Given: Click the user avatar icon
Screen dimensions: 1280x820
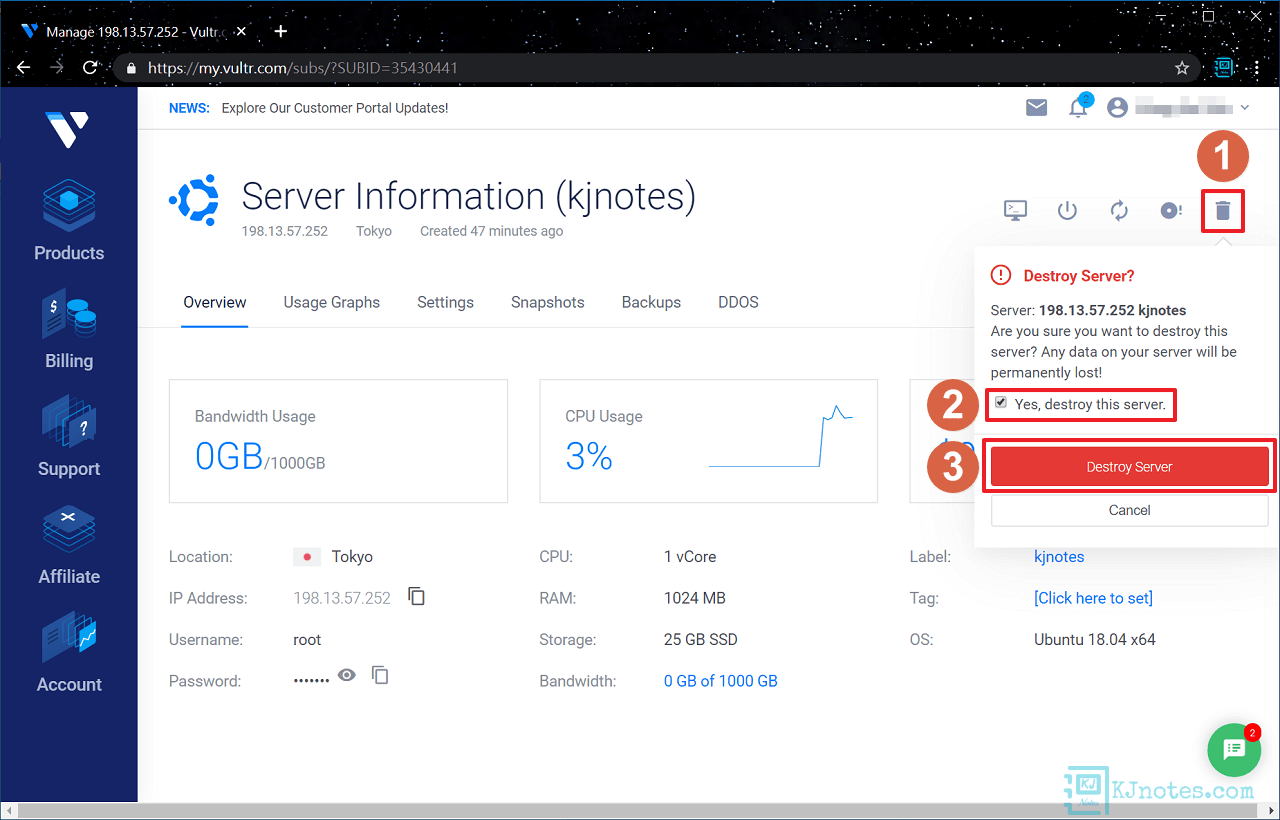Looking at the screenshot, I should pyautogui.click(x=1118, y=108).
